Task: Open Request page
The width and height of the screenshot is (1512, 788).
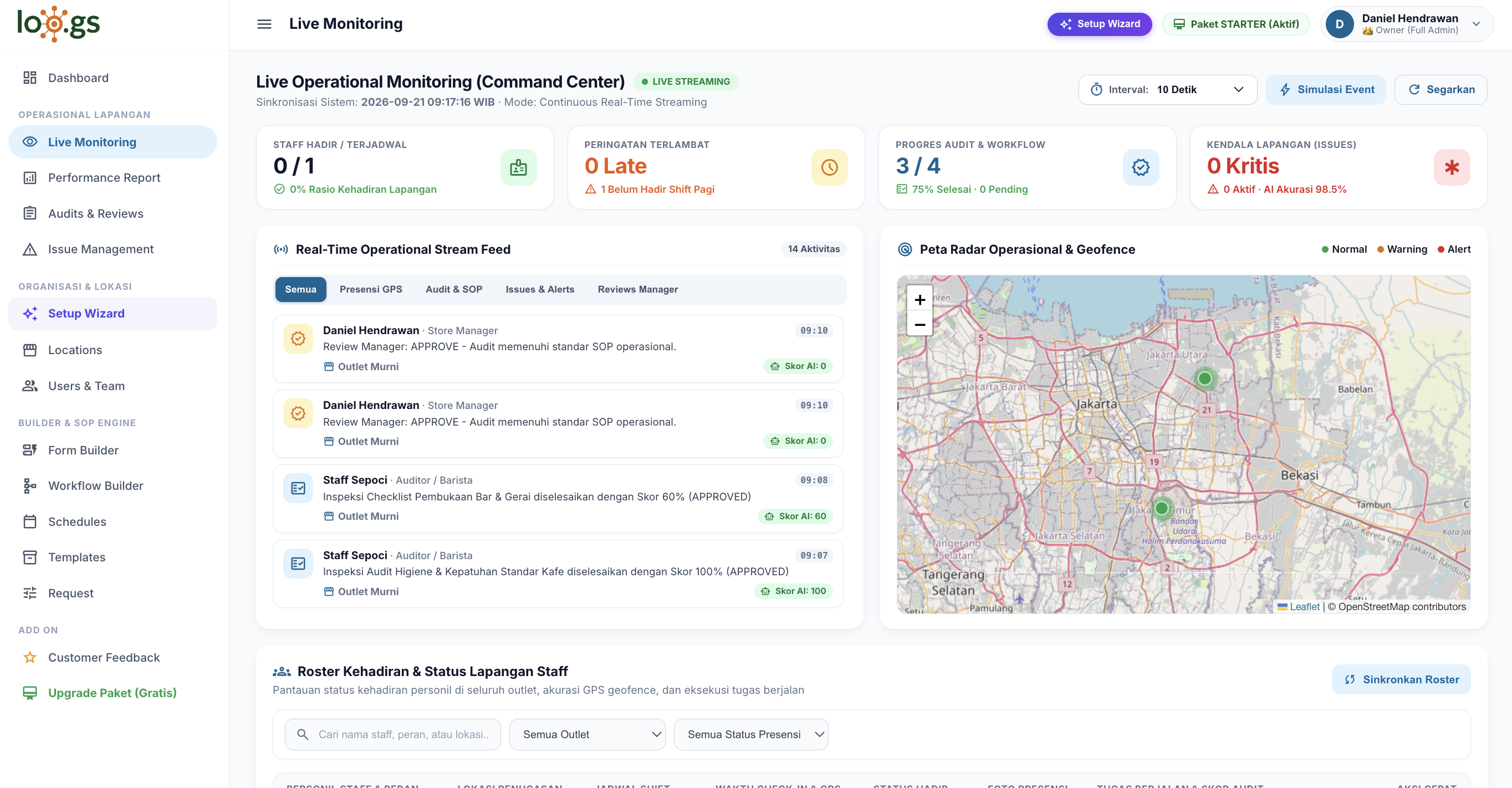Action: pyautogui.click(x=113, y=593)
